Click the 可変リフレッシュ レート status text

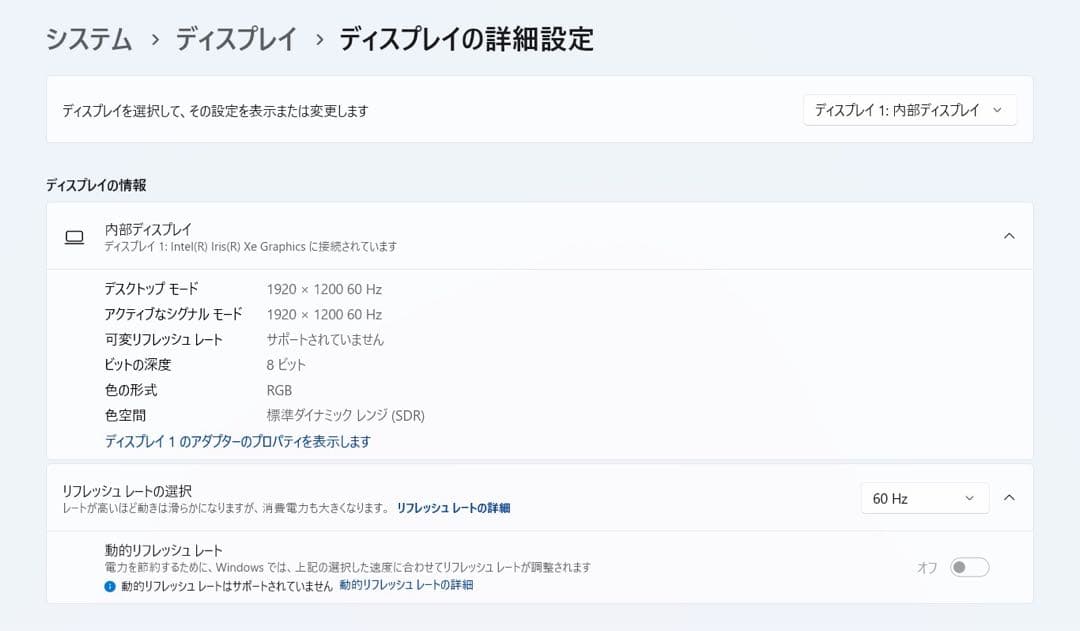(324, 339)
